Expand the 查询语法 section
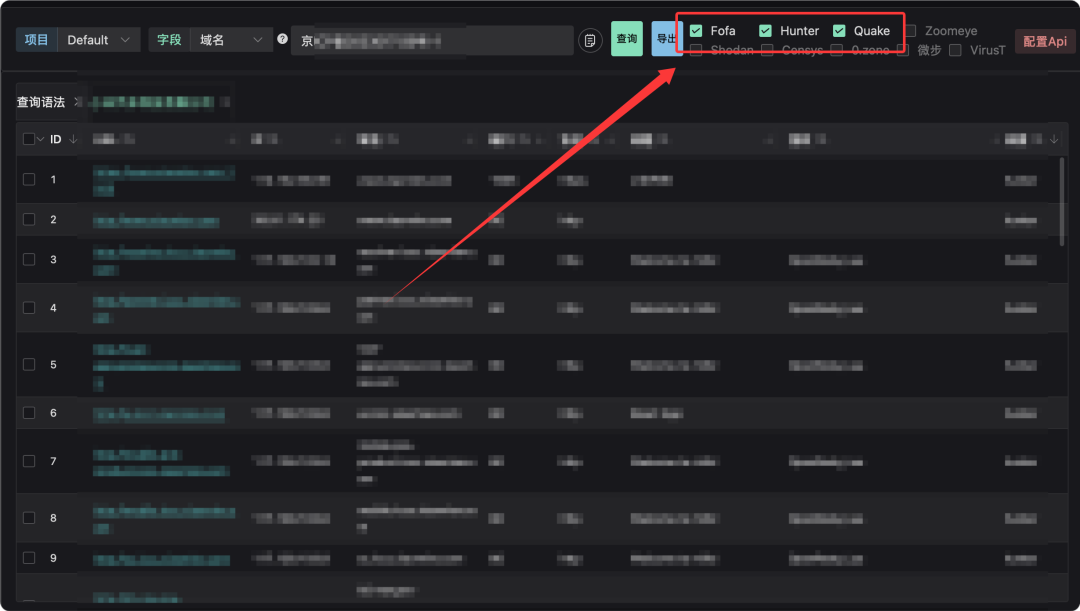 [x=78, y=102]
